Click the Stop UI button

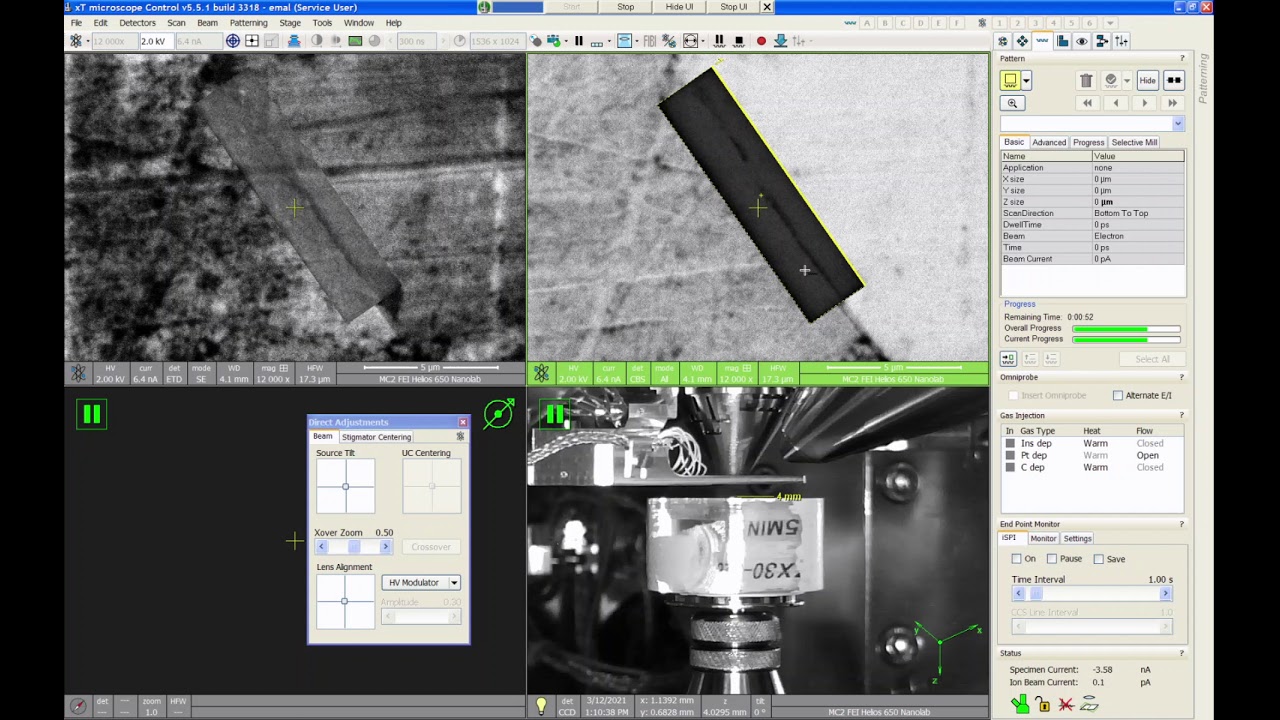coord(734,7)
